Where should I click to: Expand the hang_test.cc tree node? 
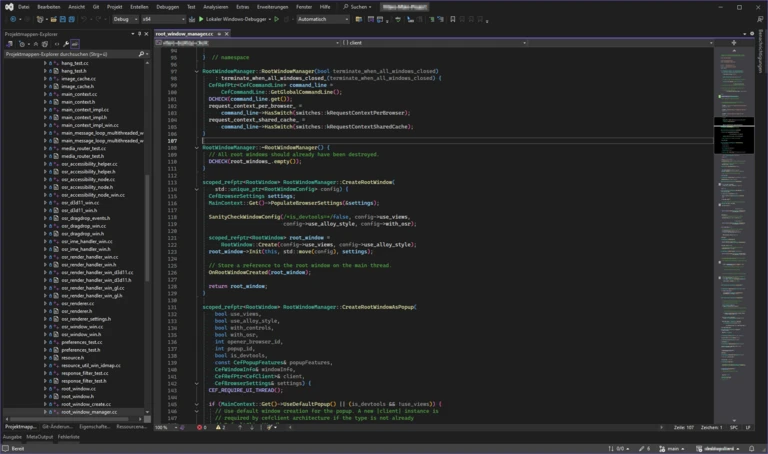(x=45, y=63)
